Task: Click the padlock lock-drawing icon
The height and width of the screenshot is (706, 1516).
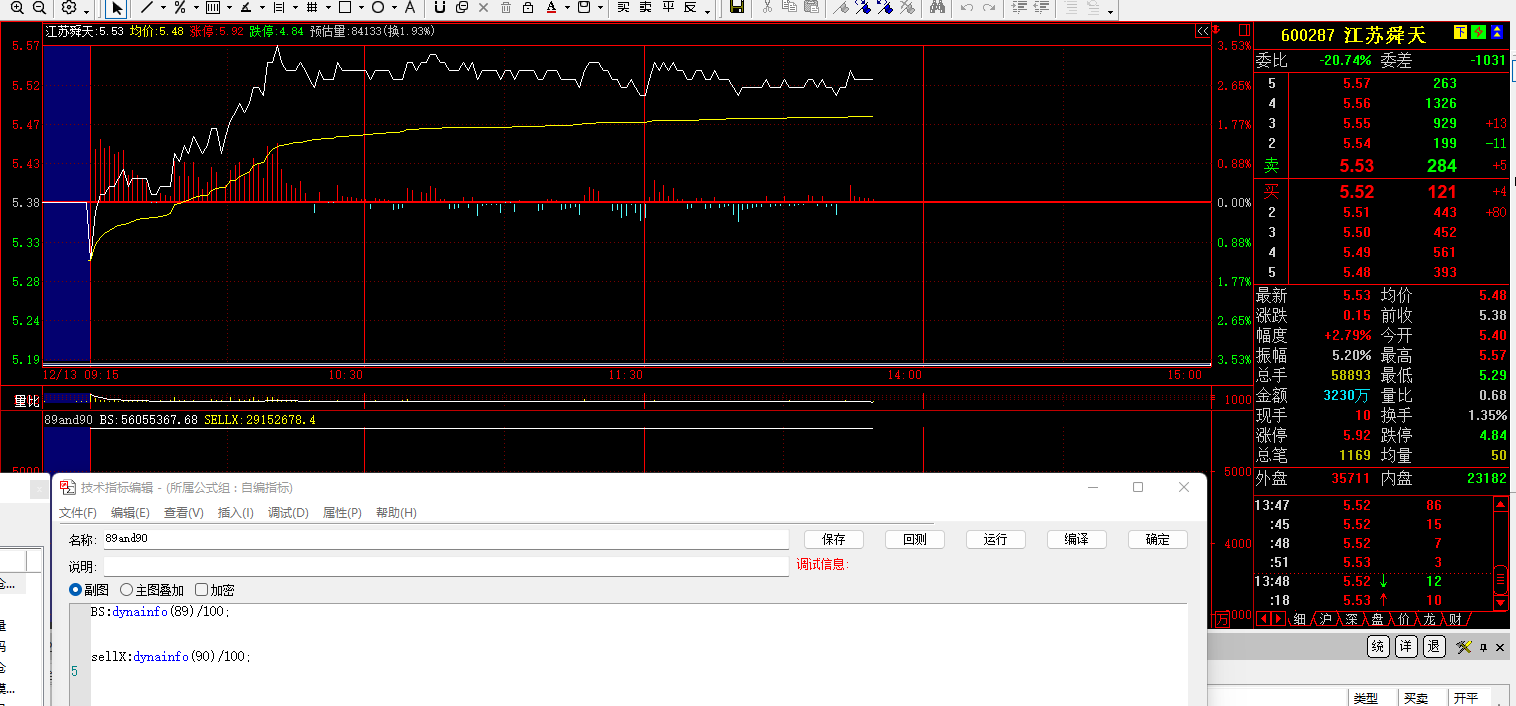Action: [x=525, y=8]
